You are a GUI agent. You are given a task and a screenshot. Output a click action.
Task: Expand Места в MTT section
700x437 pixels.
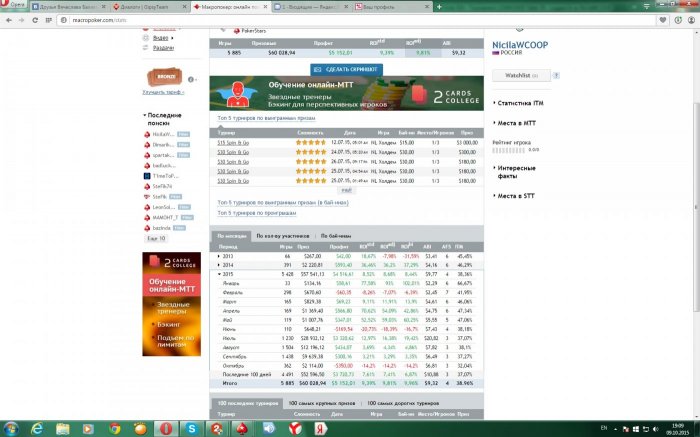pyautogui.click(x=516, y=123)
